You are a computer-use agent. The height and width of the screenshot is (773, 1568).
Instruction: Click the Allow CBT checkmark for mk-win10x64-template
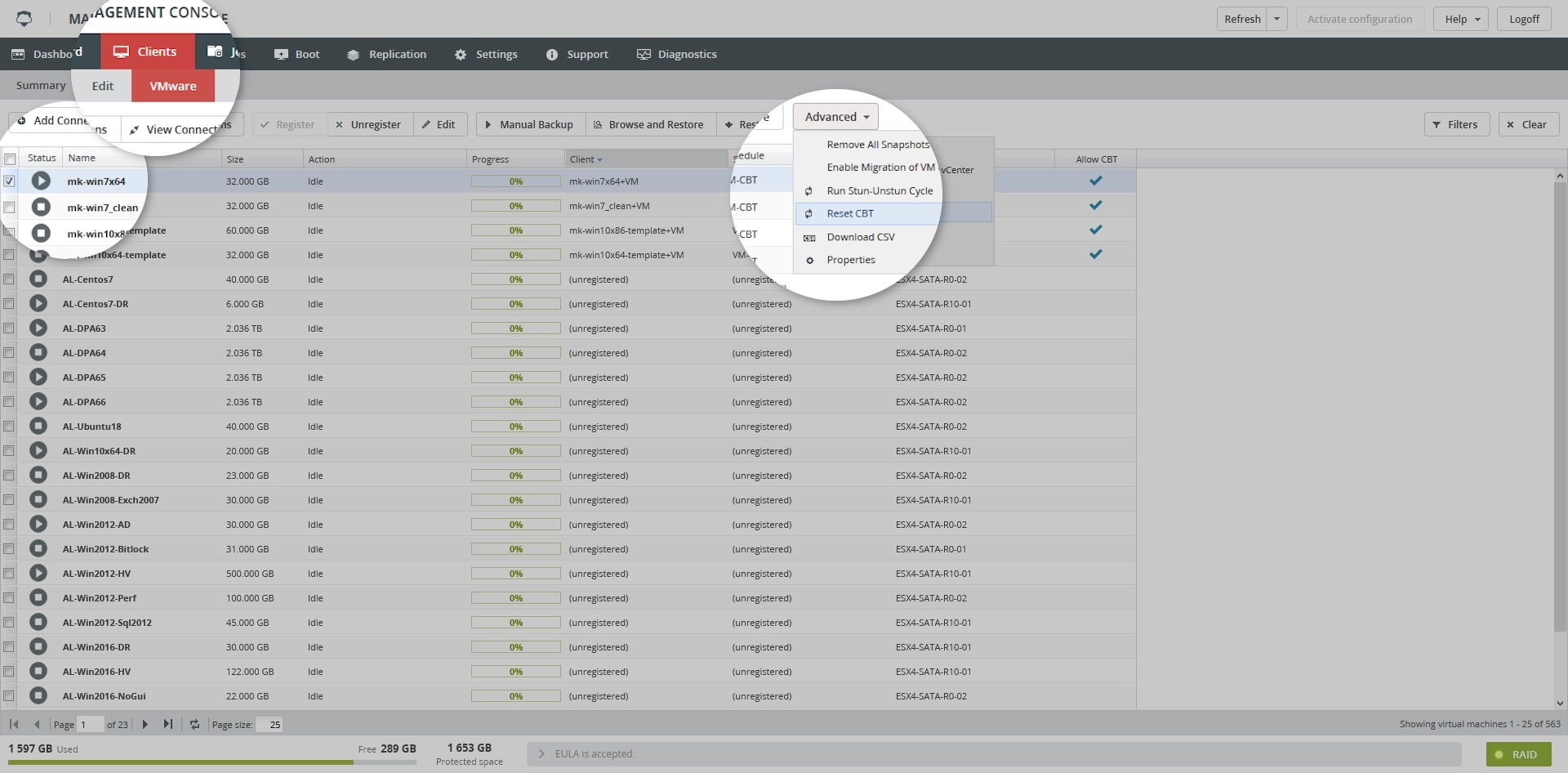[x=1096, y=254]
